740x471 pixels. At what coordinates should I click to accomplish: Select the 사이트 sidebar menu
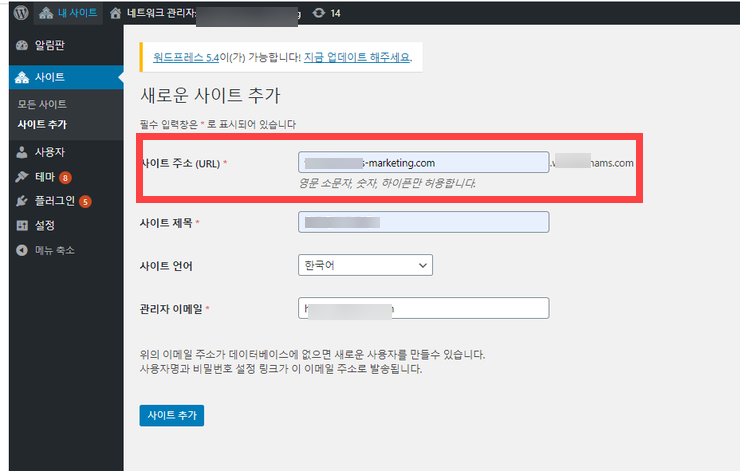pos(66,77)
